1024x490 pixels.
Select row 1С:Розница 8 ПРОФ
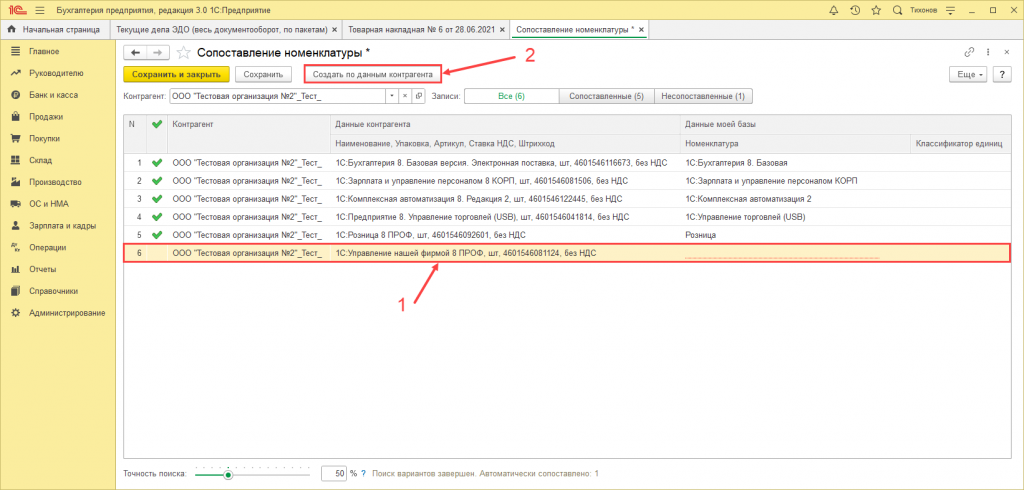567,235
